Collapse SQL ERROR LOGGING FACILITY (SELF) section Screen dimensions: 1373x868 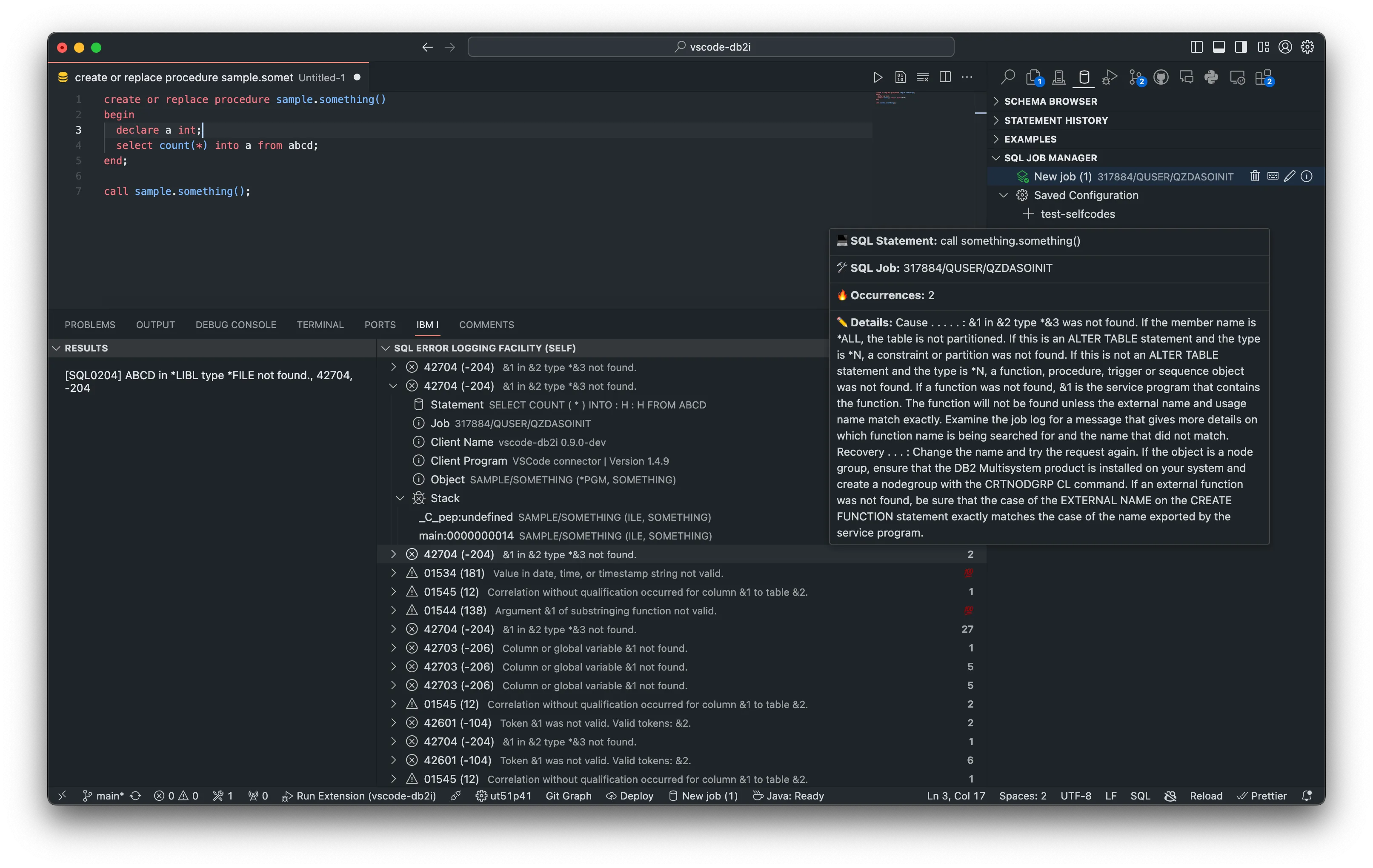pyautogui.click(x=603, y=348)
